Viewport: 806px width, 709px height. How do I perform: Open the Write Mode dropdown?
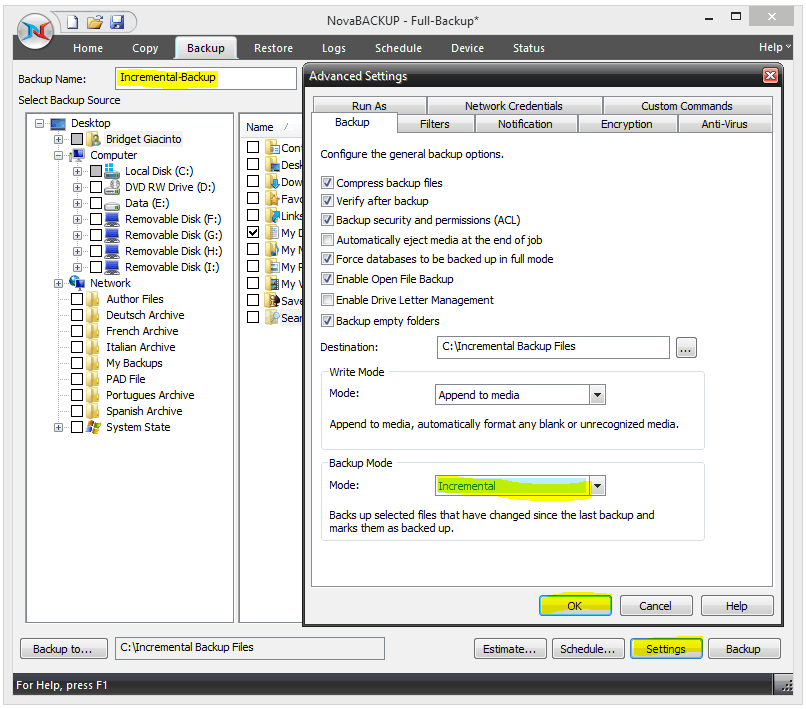597,395
